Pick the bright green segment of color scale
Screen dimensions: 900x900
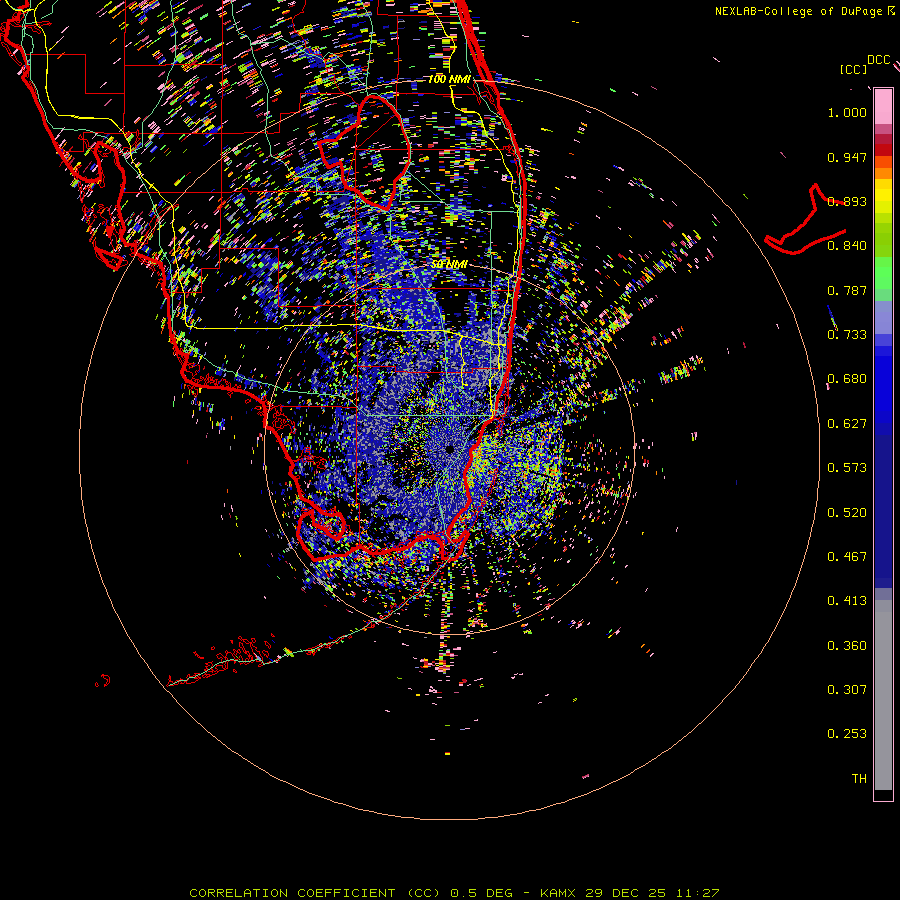883,273
